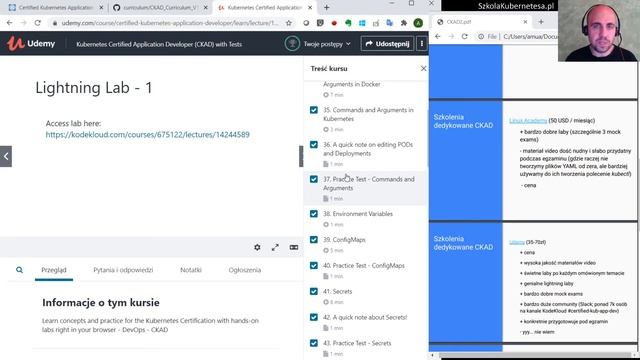Click the Udemy address bar URL
This screenshot has height=360, width=640.
169,23
